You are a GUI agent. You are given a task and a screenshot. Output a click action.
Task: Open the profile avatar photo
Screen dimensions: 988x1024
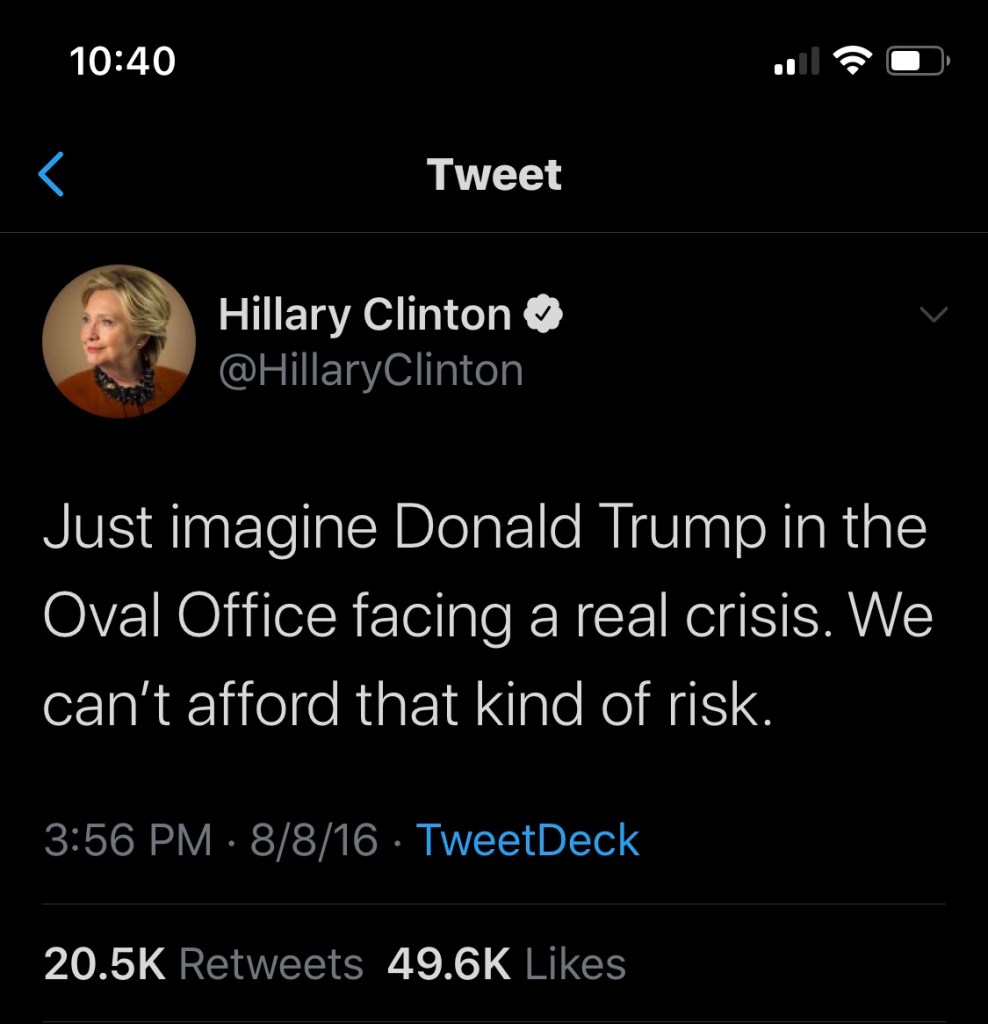pyautogui.click(x=119, y=341)
